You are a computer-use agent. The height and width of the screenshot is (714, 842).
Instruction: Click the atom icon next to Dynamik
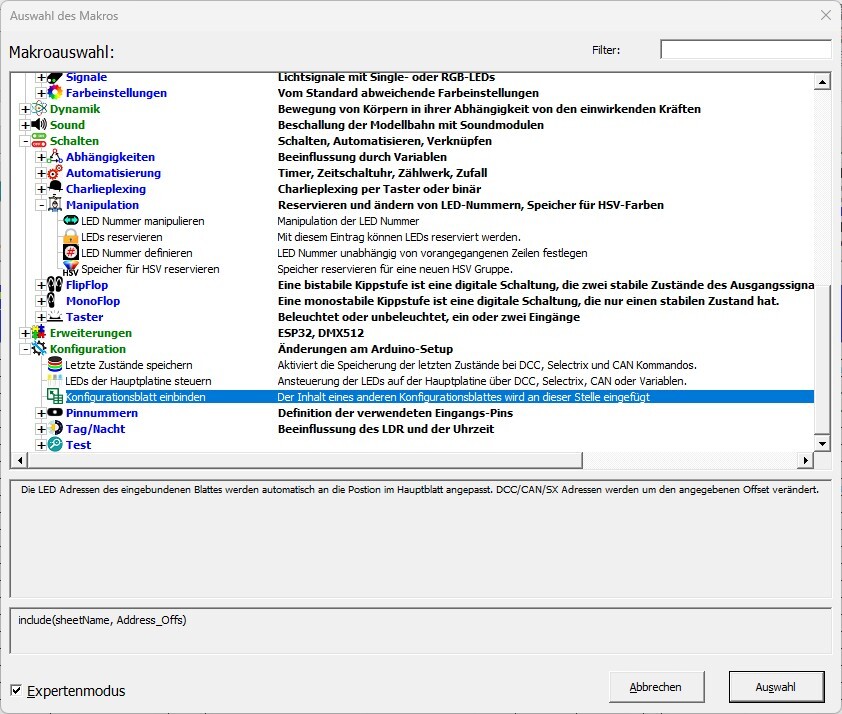[39, 109]
